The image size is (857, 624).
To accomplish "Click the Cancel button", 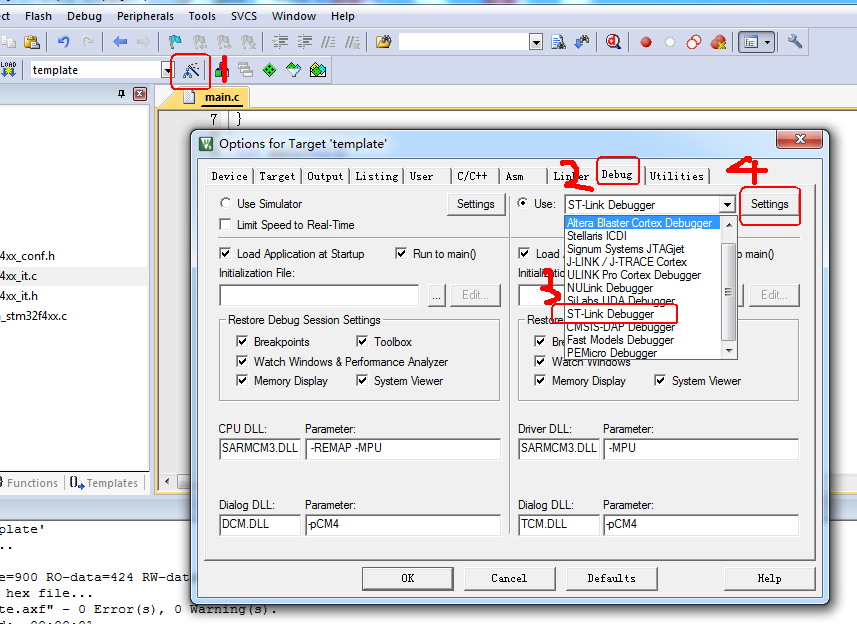I will coord(509,578).
